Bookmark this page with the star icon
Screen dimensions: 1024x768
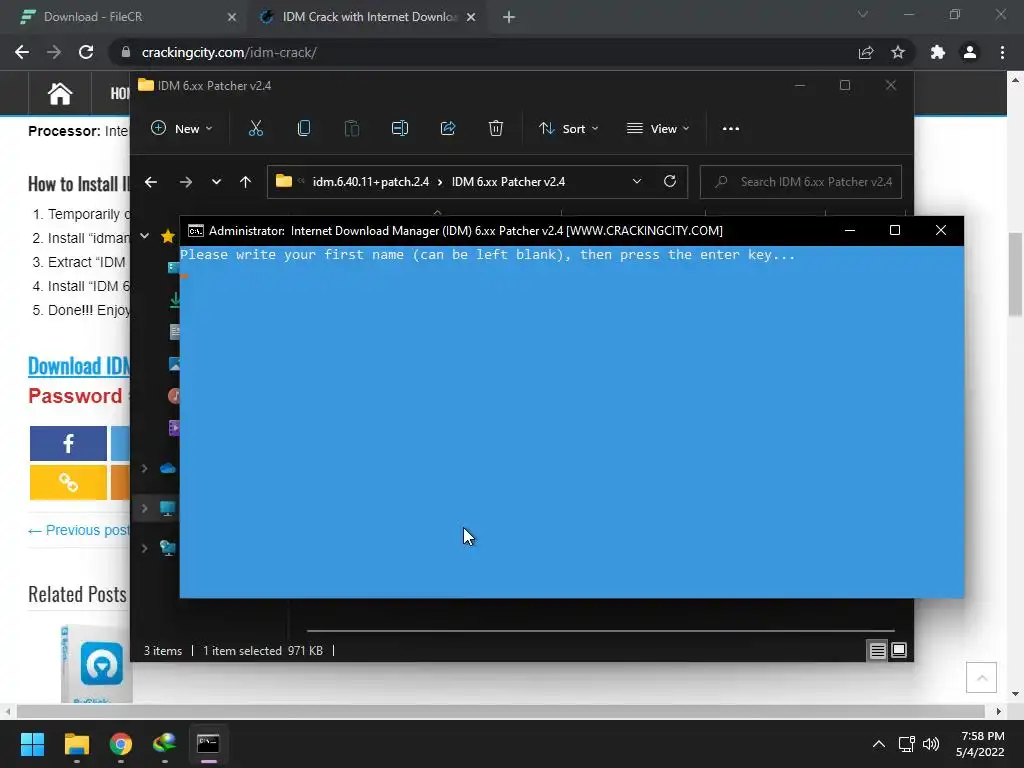coord(898,52)
